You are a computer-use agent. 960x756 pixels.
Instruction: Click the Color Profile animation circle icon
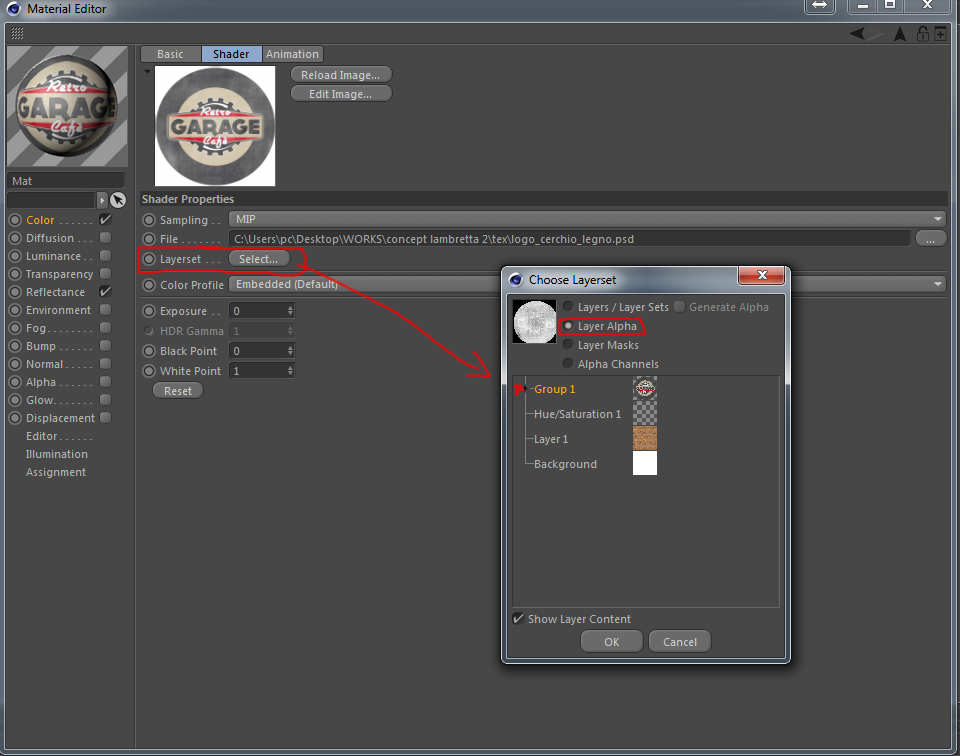(x=149, y=285)
